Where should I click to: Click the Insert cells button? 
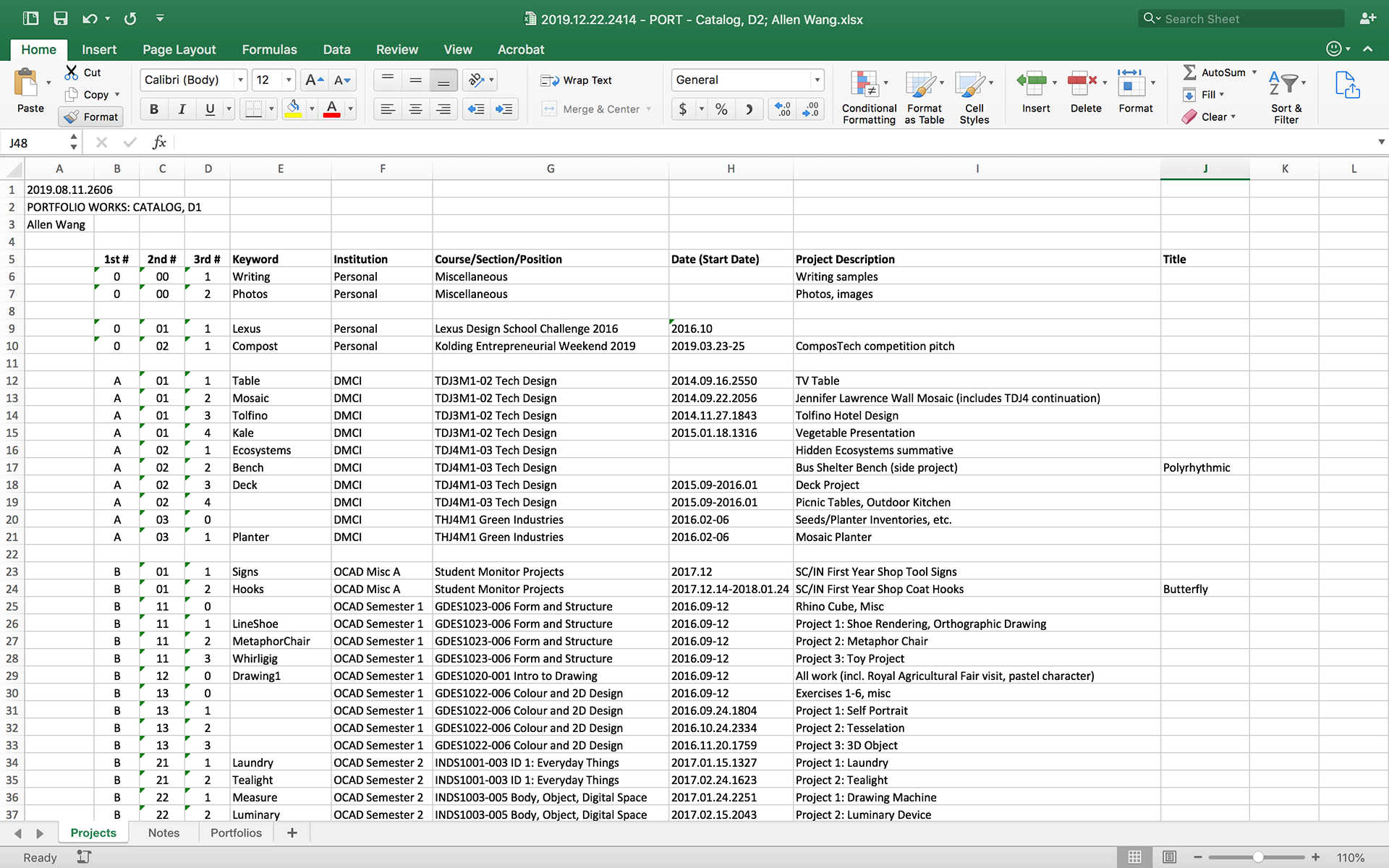(x=1036, y=93)
